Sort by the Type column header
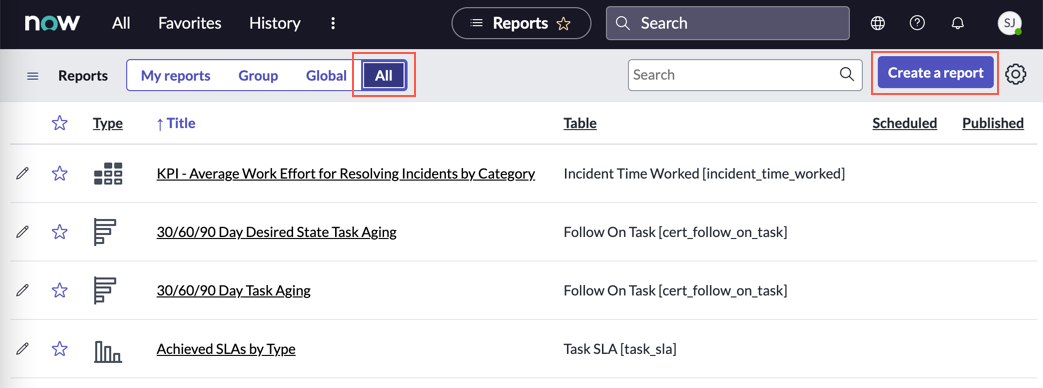The height and width of the screenshot is (388, 1043). [108, 123]
